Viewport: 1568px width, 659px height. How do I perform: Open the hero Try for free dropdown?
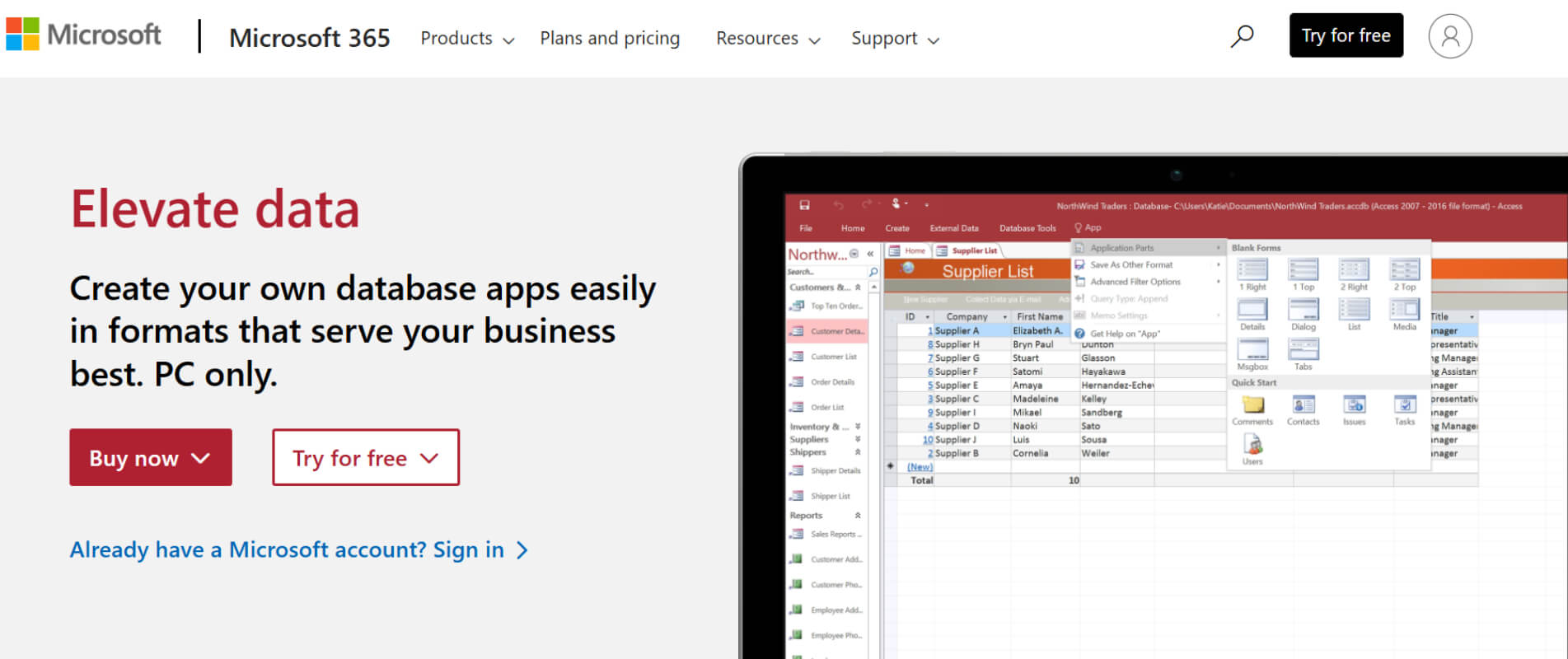click(366, 457)
